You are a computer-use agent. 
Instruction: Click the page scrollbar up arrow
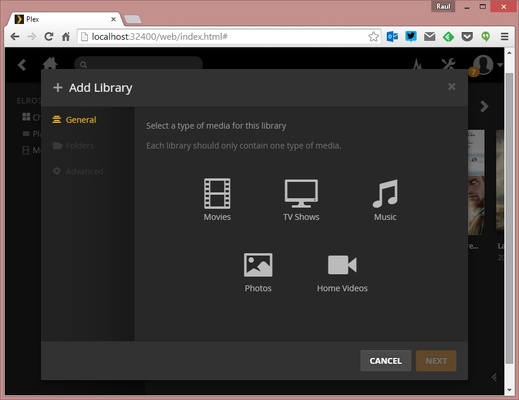tap(509, 52)
